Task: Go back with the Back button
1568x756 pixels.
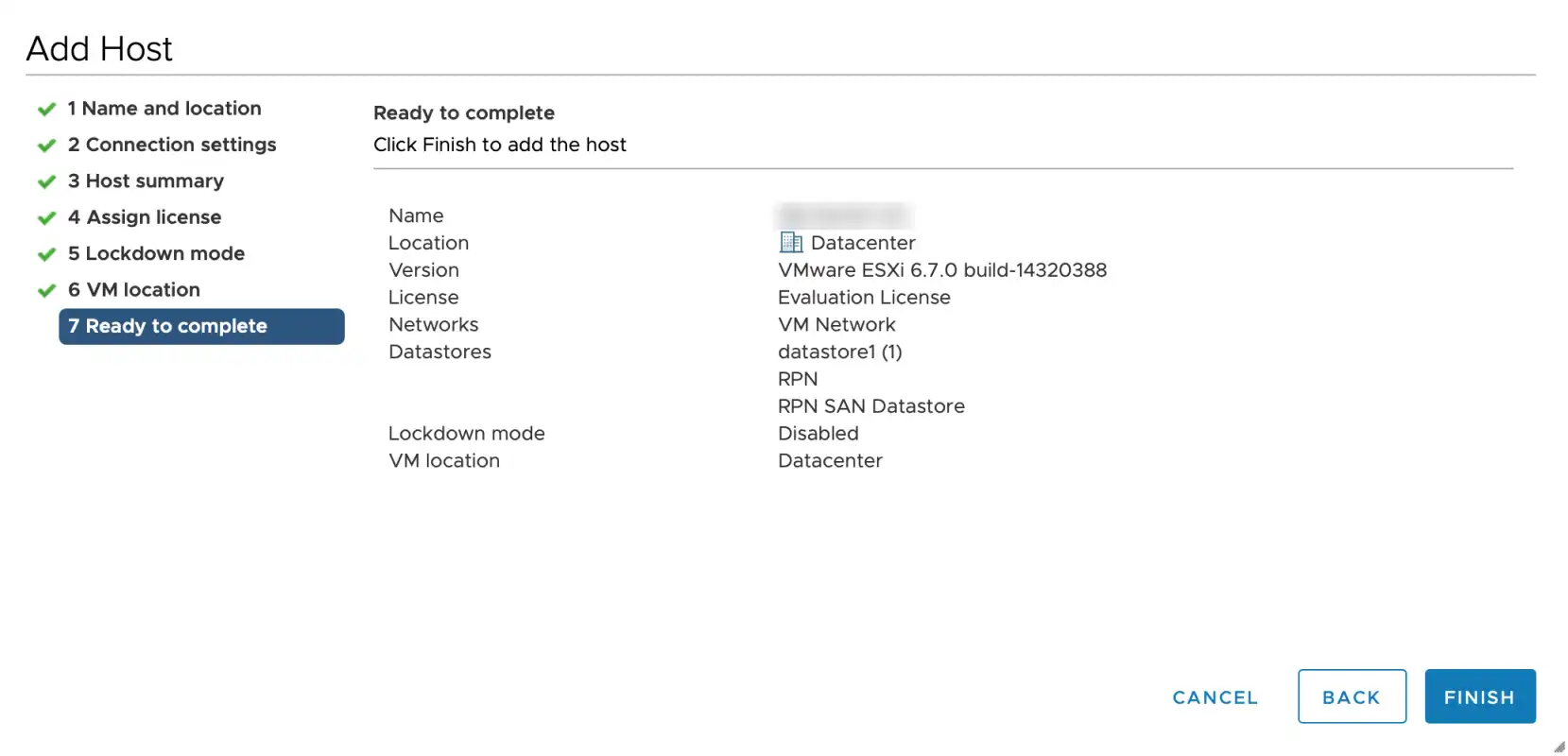Action: point(1352,696)
